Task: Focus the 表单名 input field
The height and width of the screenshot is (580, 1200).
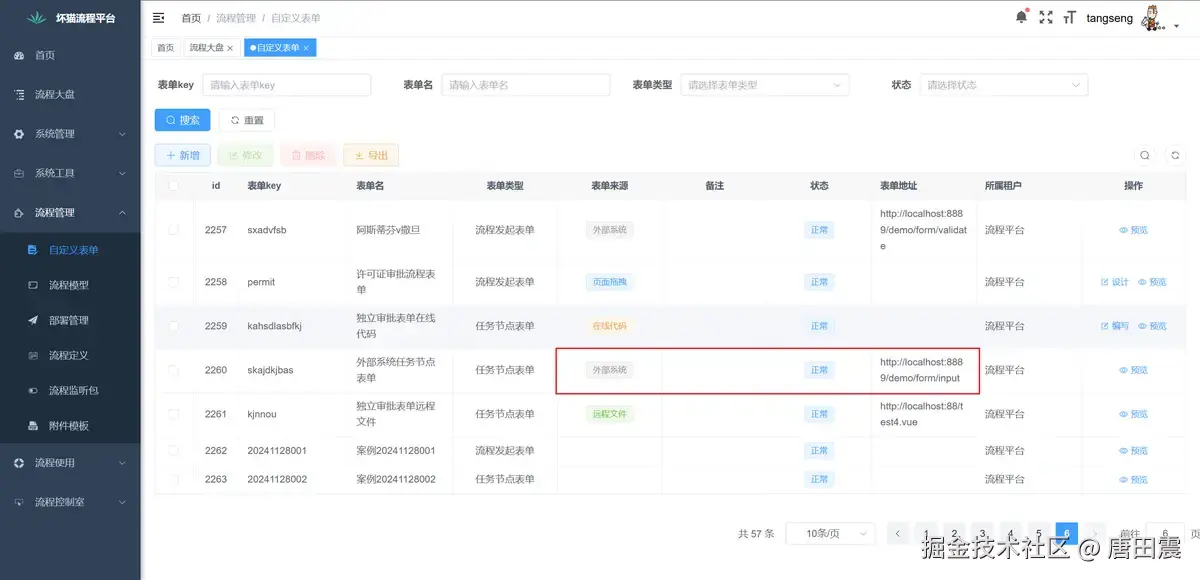Action: click(526, 85)
